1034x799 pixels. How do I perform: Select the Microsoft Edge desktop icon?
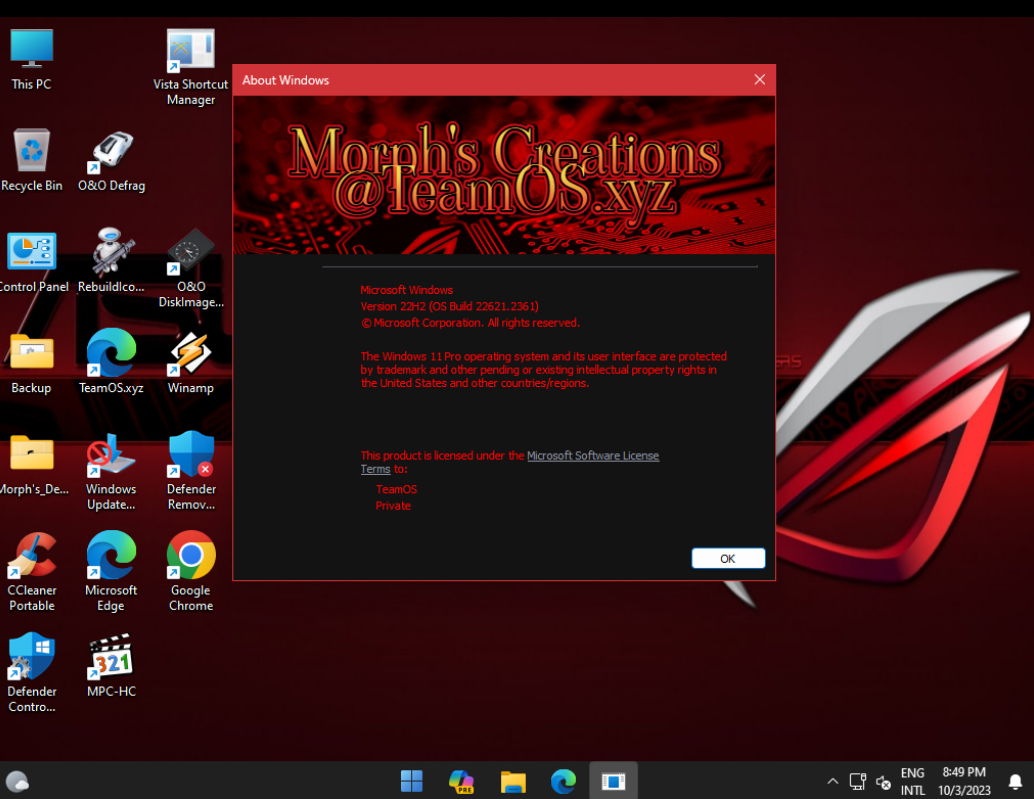click(x=111, y=572)
